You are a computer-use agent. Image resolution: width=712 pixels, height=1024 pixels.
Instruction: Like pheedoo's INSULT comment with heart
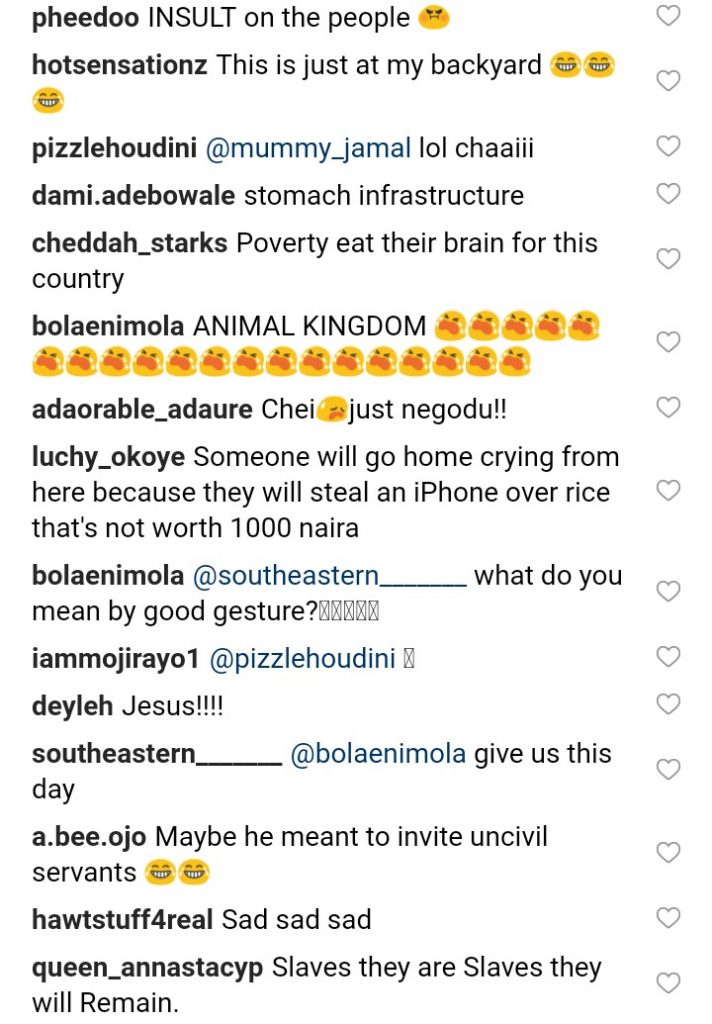(x=667, y=16)
